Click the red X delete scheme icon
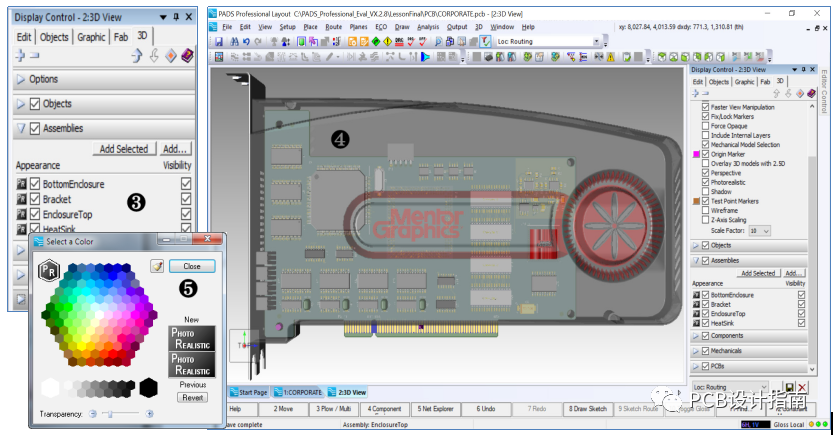The image size is (834, 436). [802, 387]
